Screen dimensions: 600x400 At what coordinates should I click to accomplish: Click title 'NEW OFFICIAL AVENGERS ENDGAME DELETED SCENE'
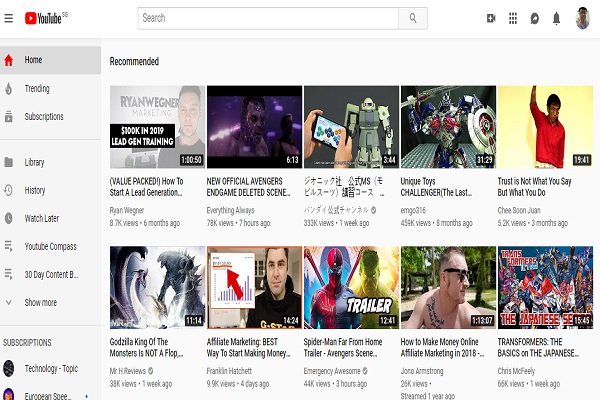click(248, 187)
